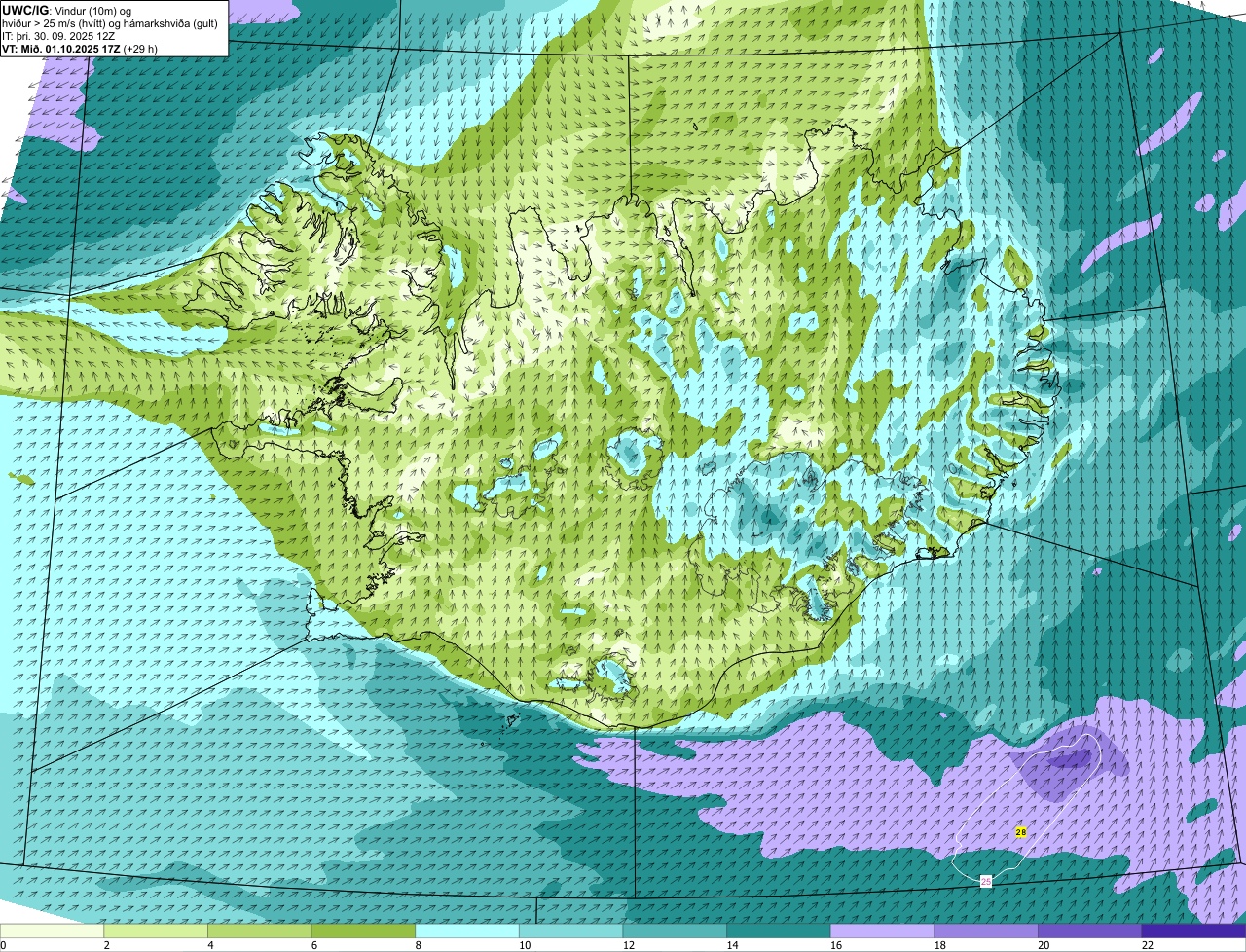Click the "22" tick on the color scale
The width and height of the screenshot is (1246, 952).
point(1147,945)
